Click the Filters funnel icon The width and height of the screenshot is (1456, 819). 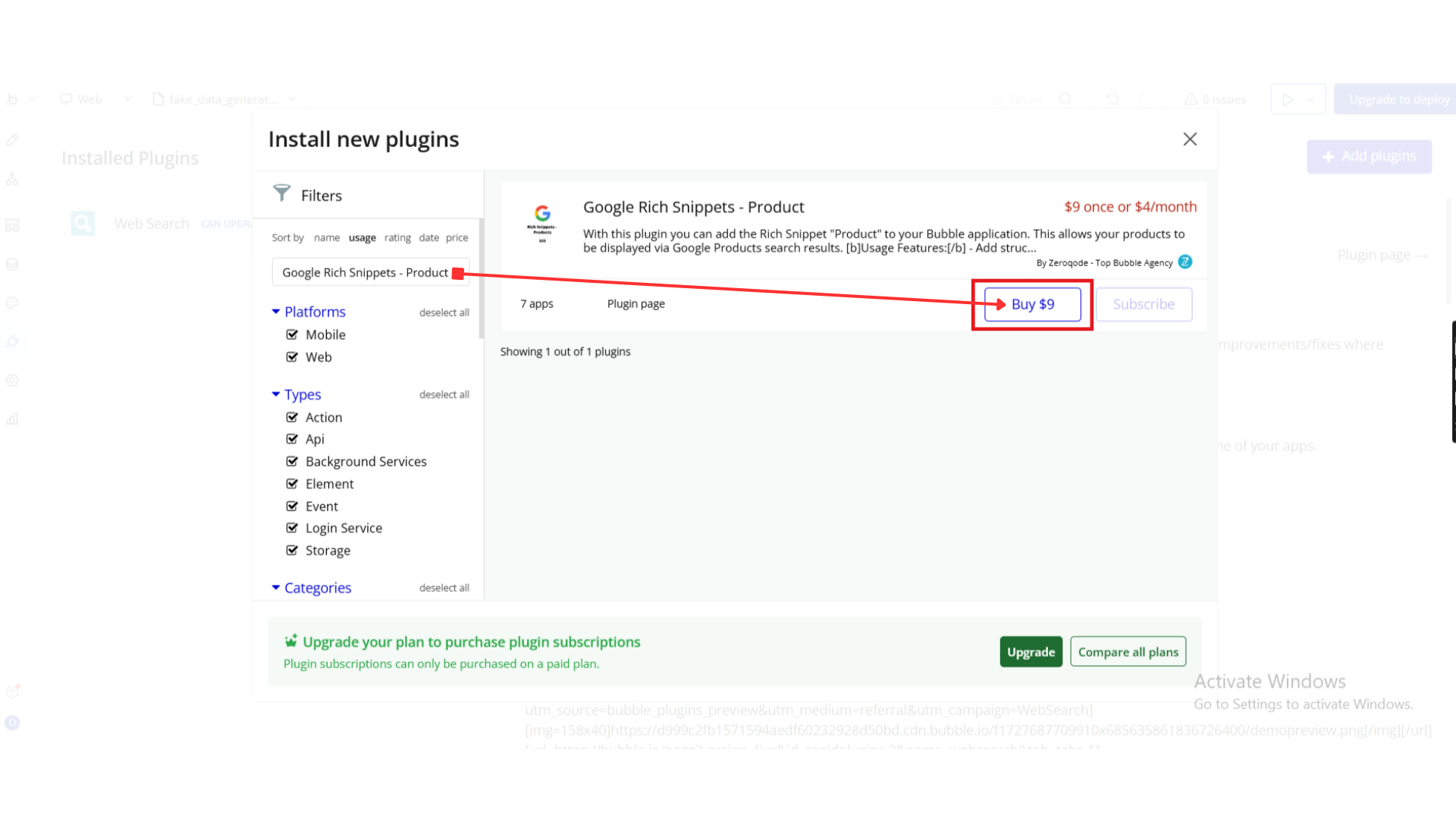281,193
